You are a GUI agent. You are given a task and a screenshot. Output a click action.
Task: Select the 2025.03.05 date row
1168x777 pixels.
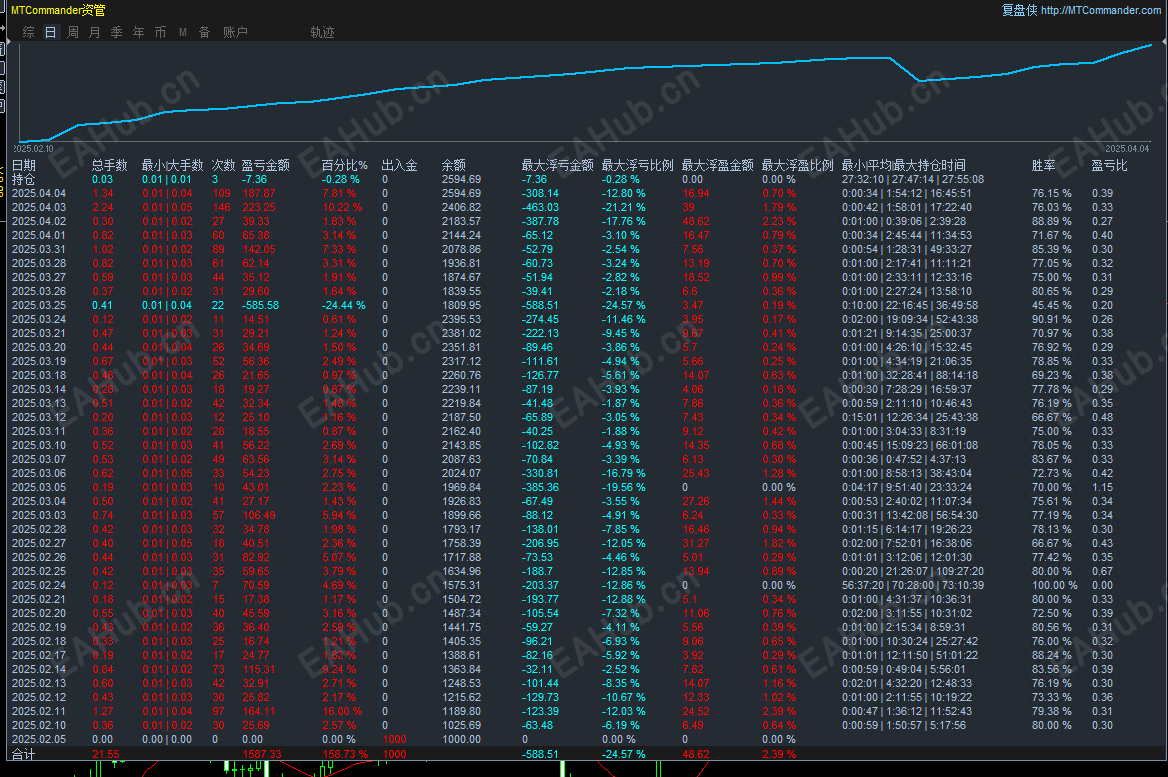tap(39, 487)
